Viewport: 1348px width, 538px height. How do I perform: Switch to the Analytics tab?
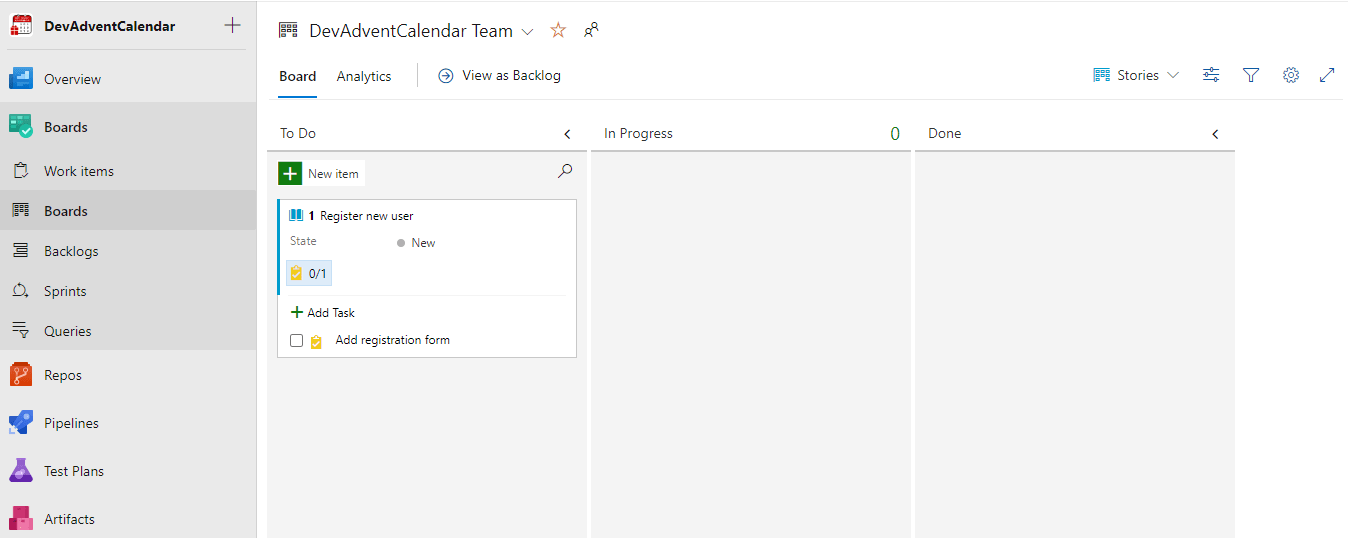[x=364, y=76]
